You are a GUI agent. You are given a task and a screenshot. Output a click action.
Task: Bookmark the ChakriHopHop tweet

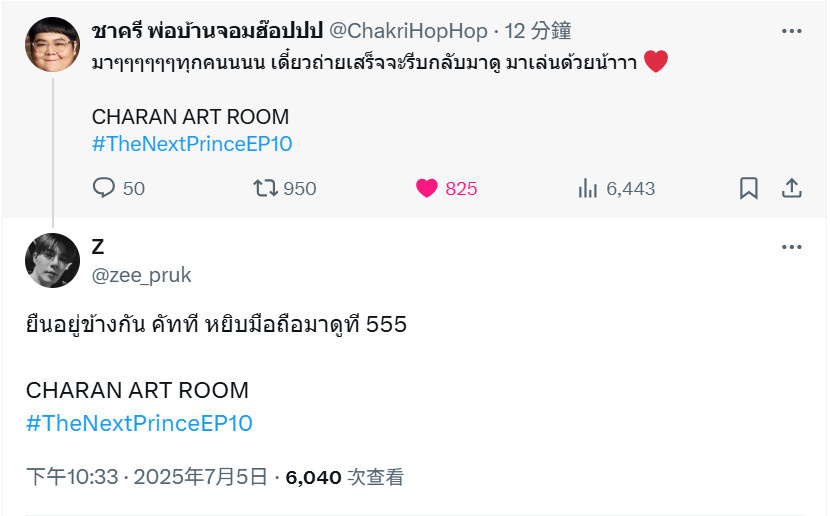[748, 188]
